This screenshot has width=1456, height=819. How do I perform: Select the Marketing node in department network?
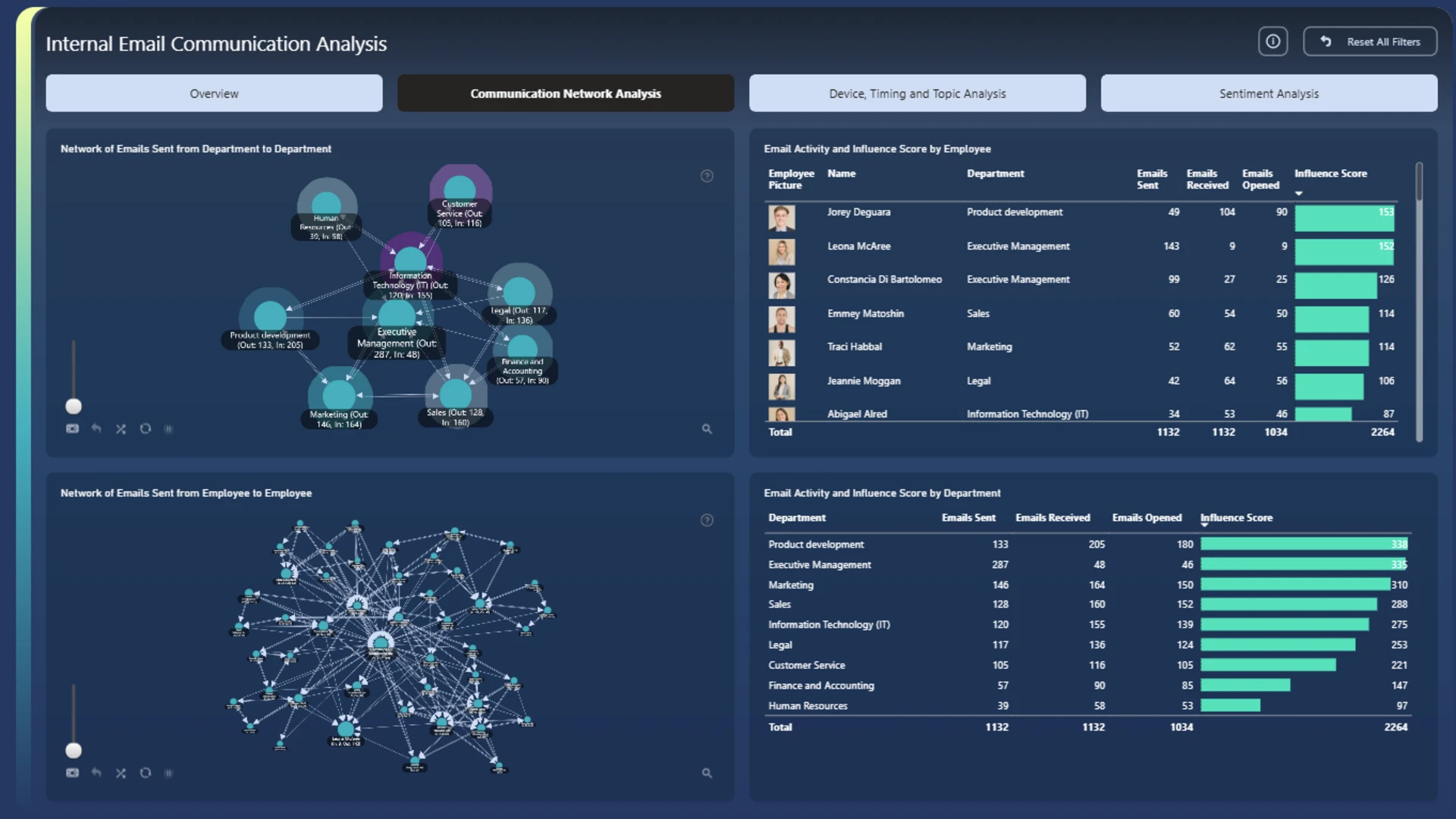(x=338, y=394)
